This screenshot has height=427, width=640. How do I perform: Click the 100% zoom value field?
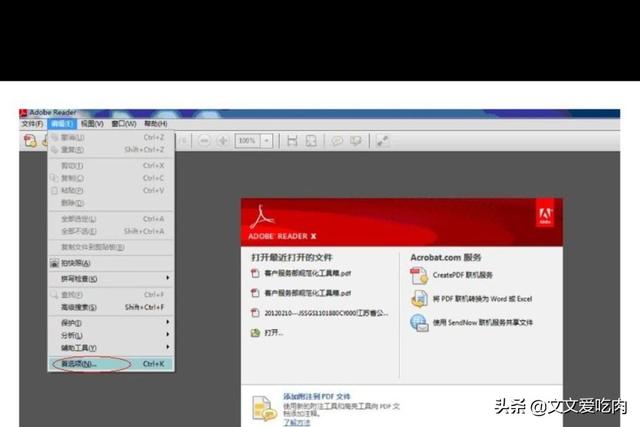pyautogui.click(x=248, y=141)
